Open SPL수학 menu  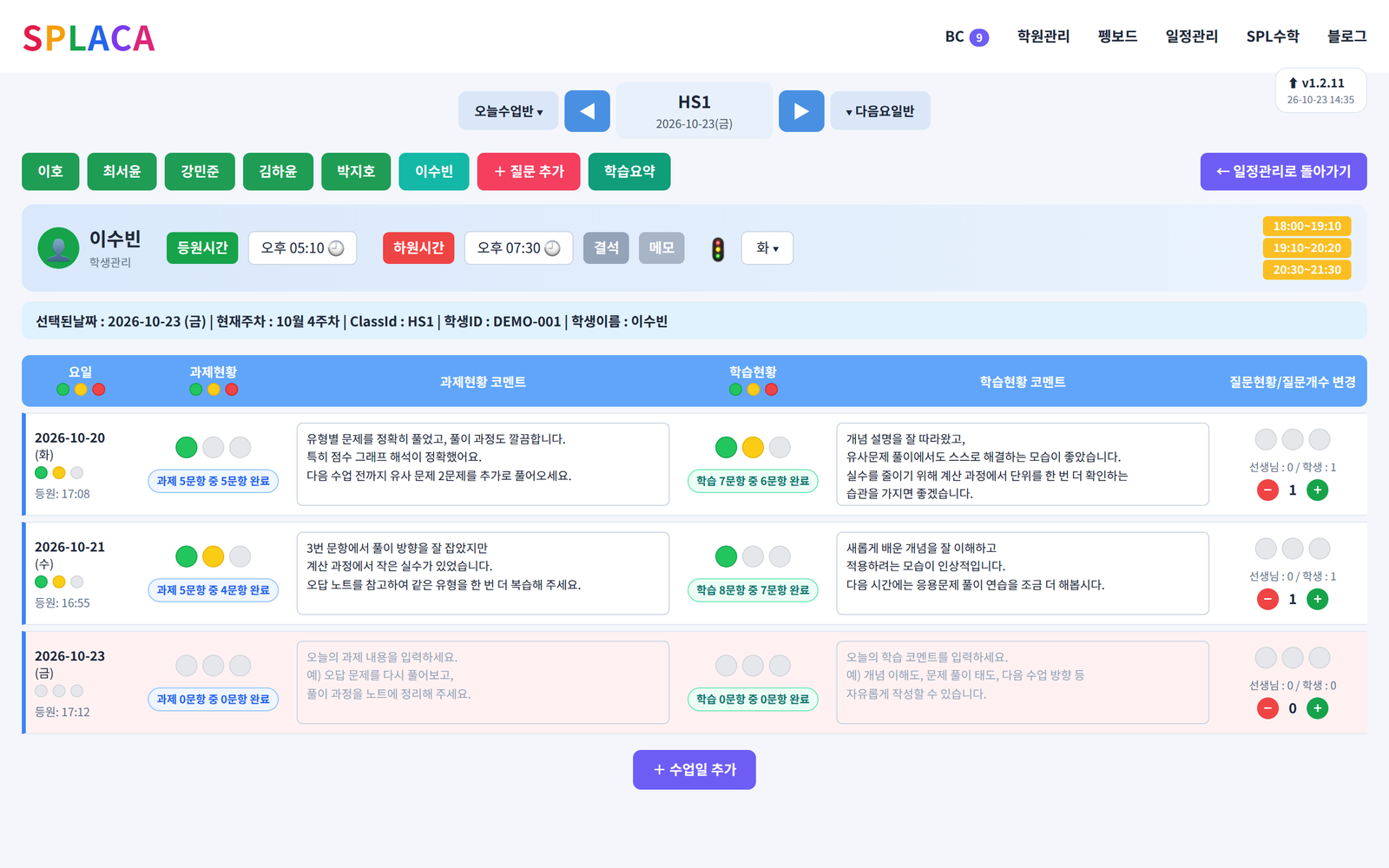coord(1273,36)
